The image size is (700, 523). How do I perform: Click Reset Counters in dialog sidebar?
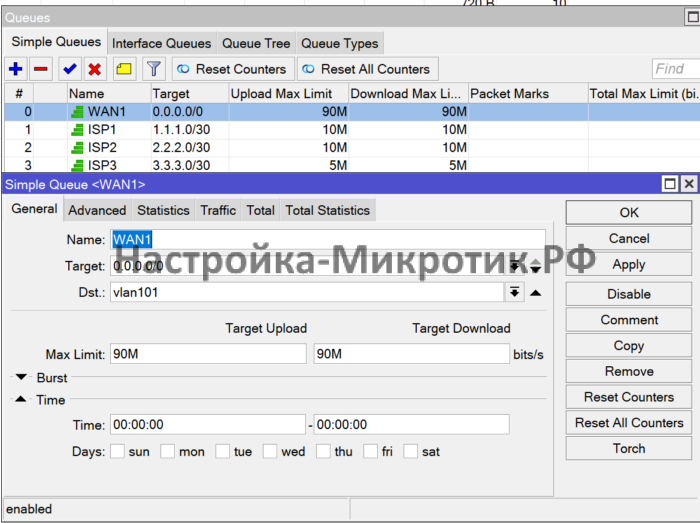[629, 397]
